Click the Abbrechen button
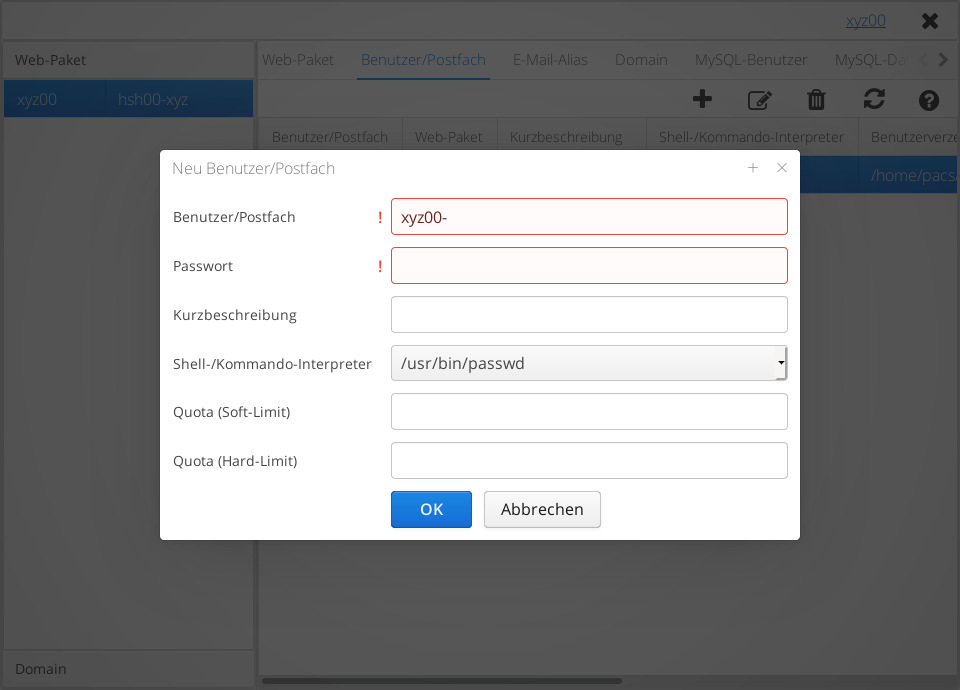Image resolution: width=960 pixels, height=690 pixels. click(x=542, y=509)
